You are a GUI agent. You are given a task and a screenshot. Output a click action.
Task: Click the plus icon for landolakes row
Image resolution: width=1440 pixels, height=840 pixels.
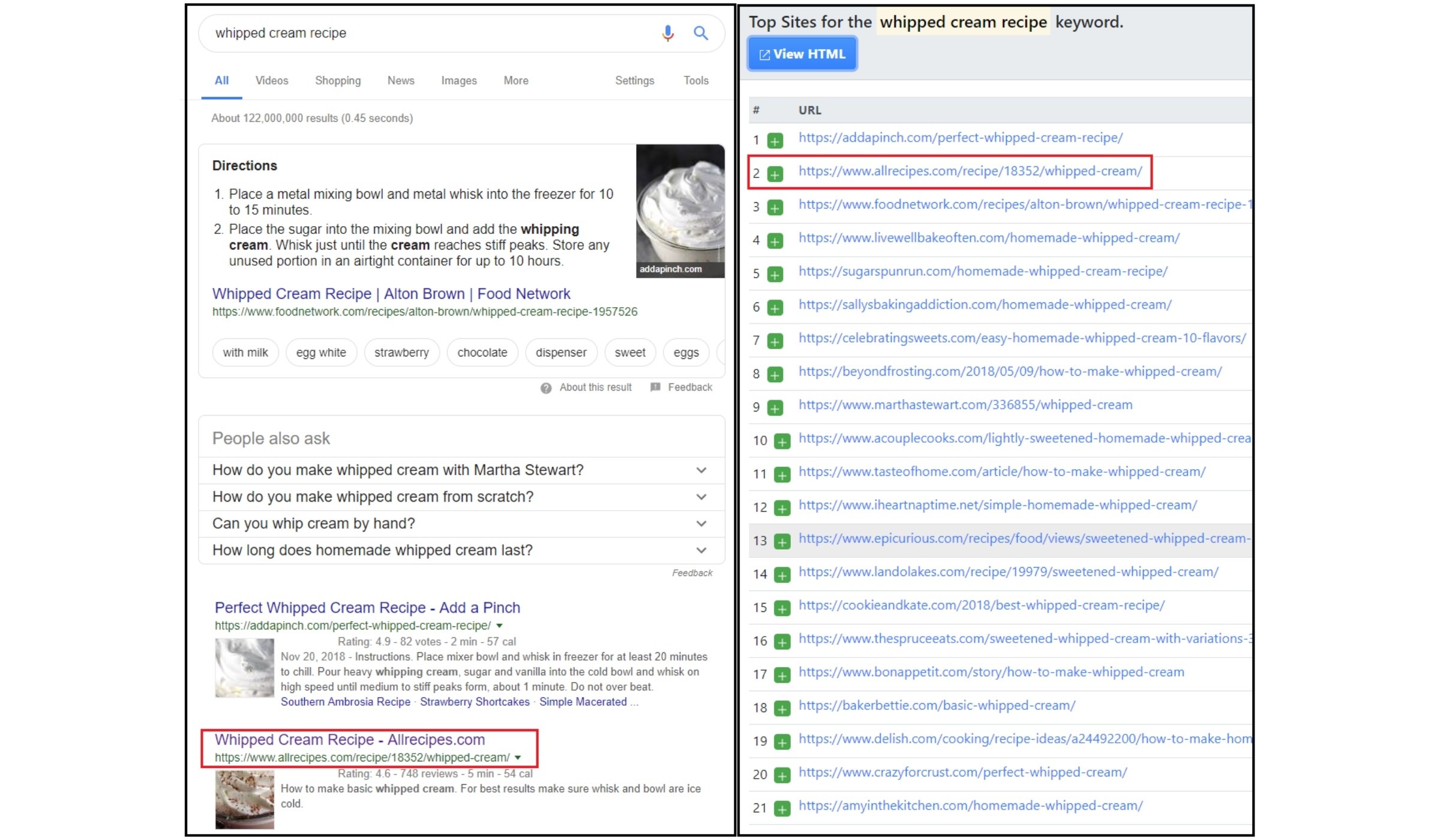click(782, 575)
